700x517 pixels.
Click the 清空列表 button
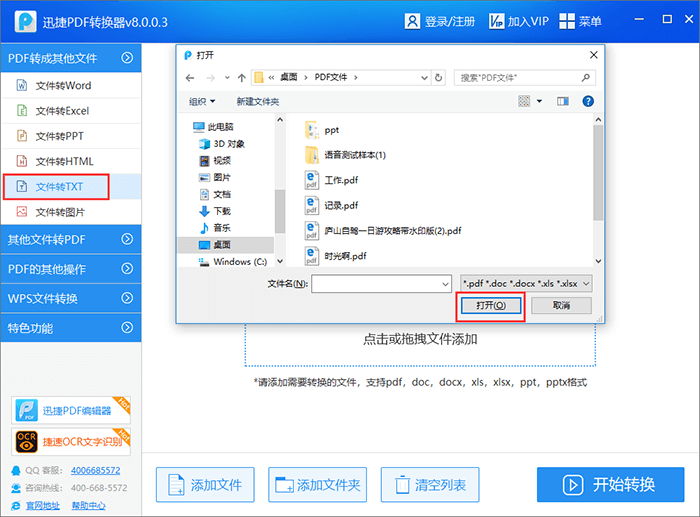(x=430, y=484)
